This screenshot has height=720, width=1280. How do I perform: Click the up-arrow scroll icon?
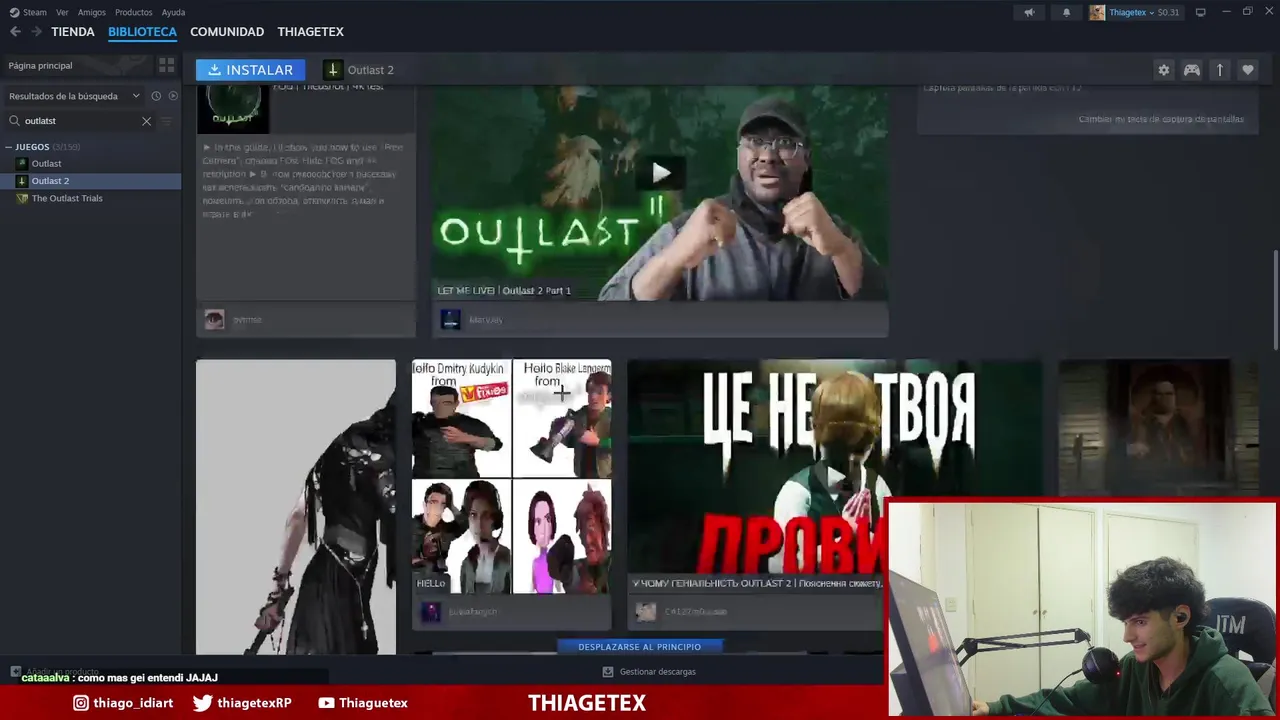[1219, 70]
